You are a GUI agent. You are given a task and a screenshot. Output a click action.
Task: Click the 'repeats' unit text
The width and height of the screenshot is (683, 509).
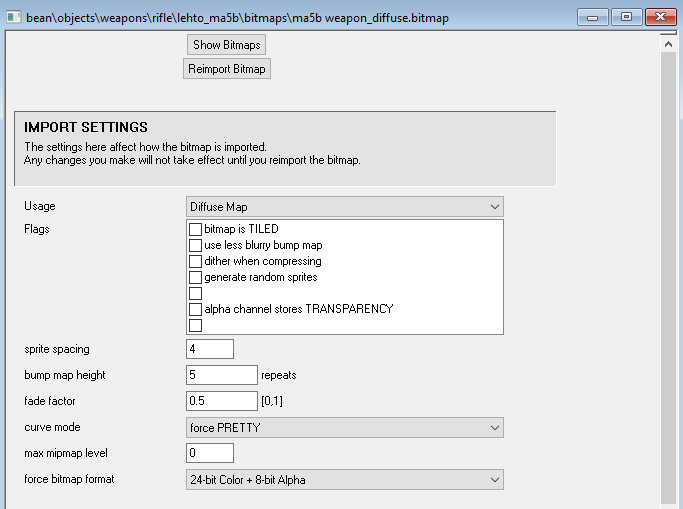tap(279, 375)
